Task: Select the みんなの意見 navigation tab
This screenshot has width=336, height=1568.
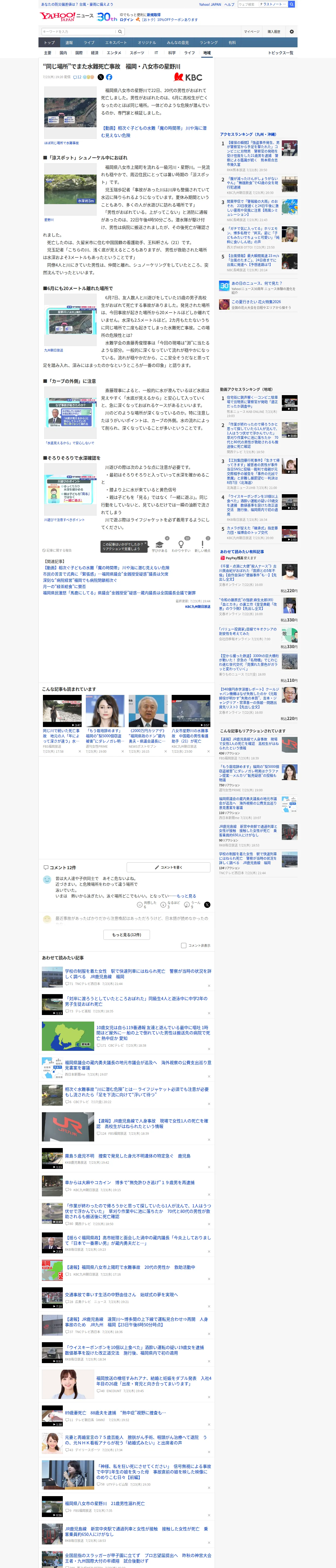Action: tap(178, 43)
